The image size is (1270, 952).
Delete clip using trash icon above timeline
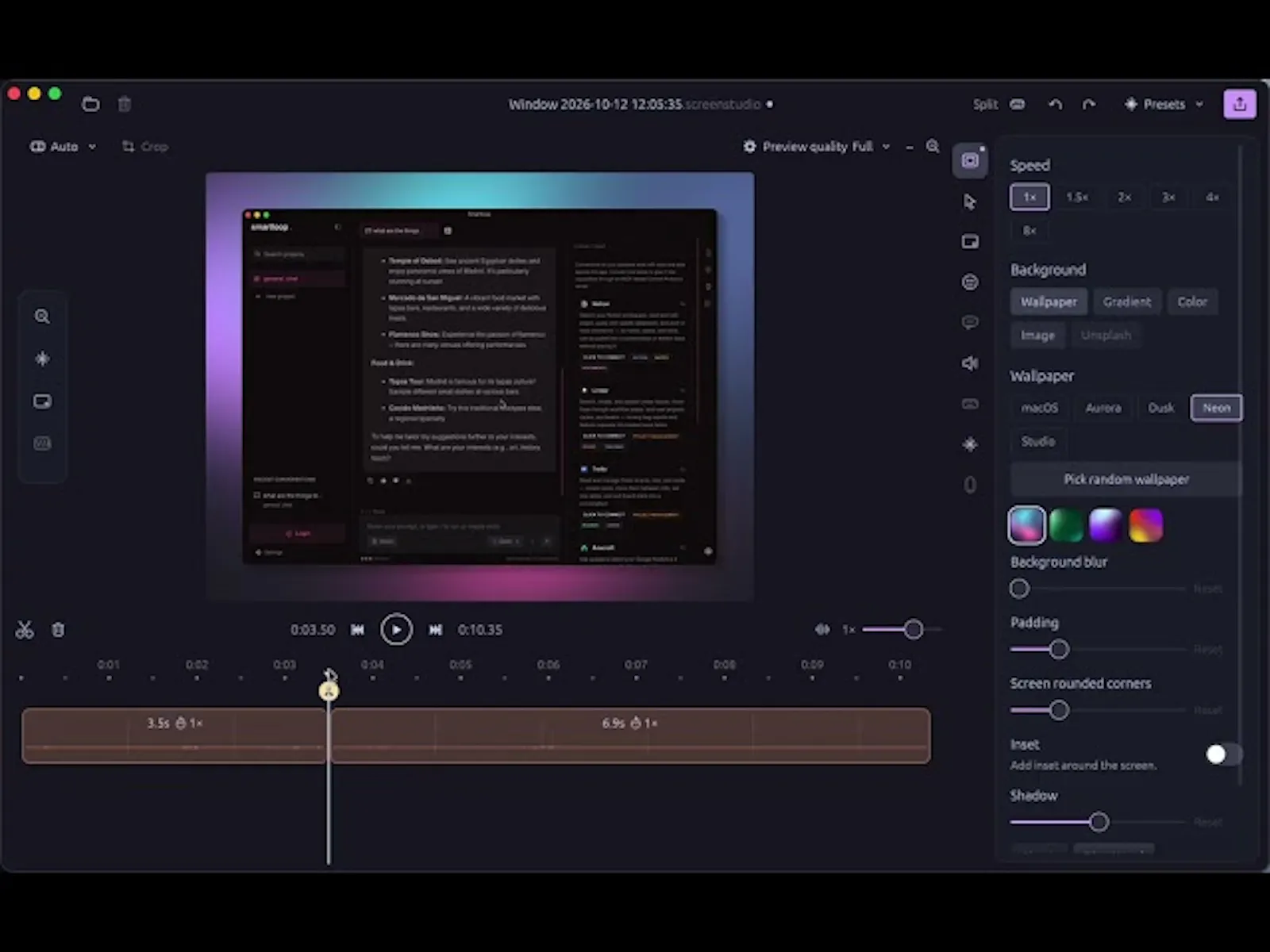(58, 630)
